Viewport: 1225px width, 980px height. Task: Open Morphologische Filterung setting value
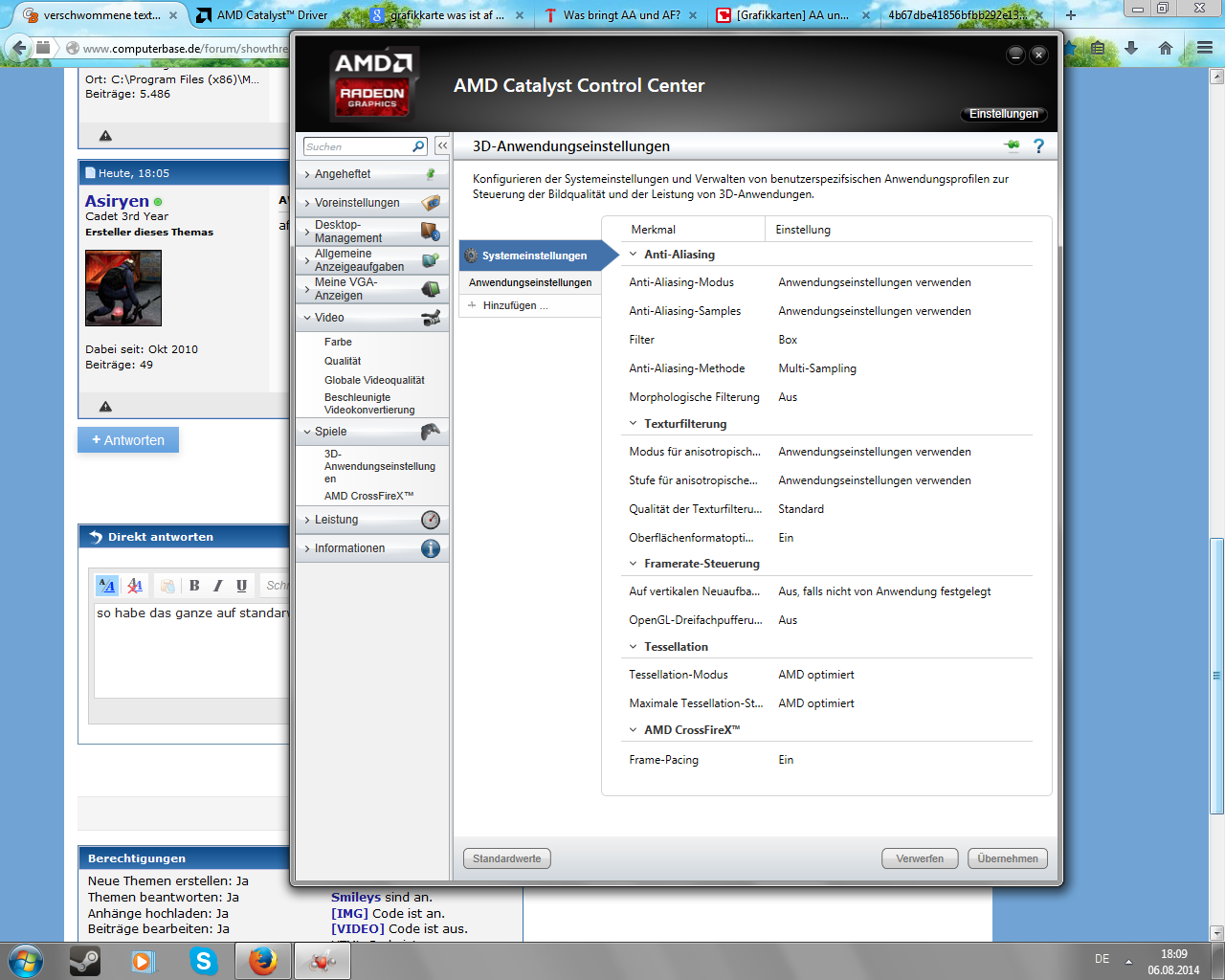click(x=788, y=397)
